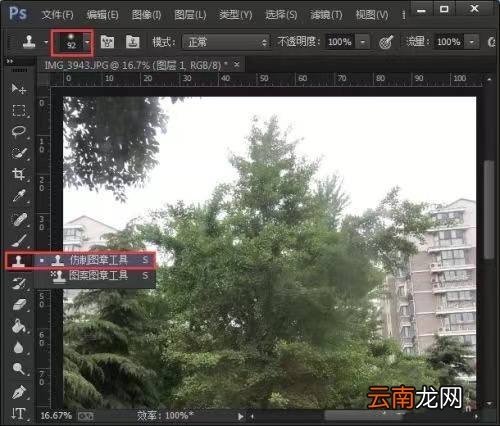Select the Pen tool
This screenshot has height=426, width=500.
(18, 393)
